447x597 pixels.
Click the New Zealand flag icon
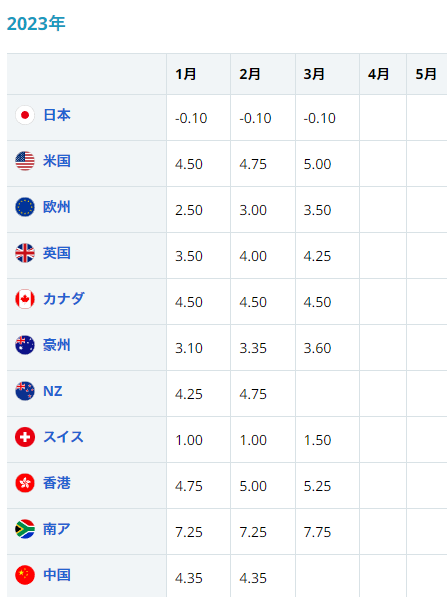[x=25, y=391]
